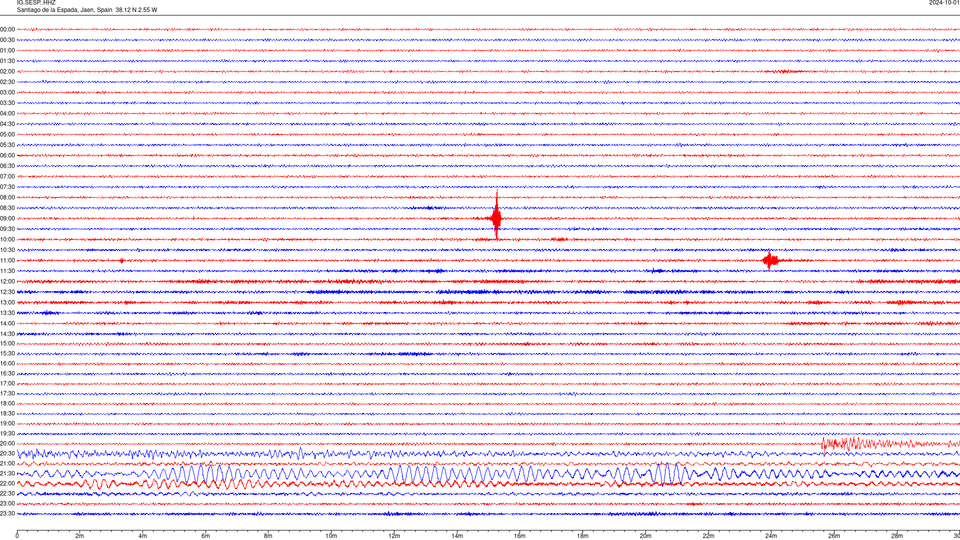Click the 14m tick label on time axis

(457, 536)
